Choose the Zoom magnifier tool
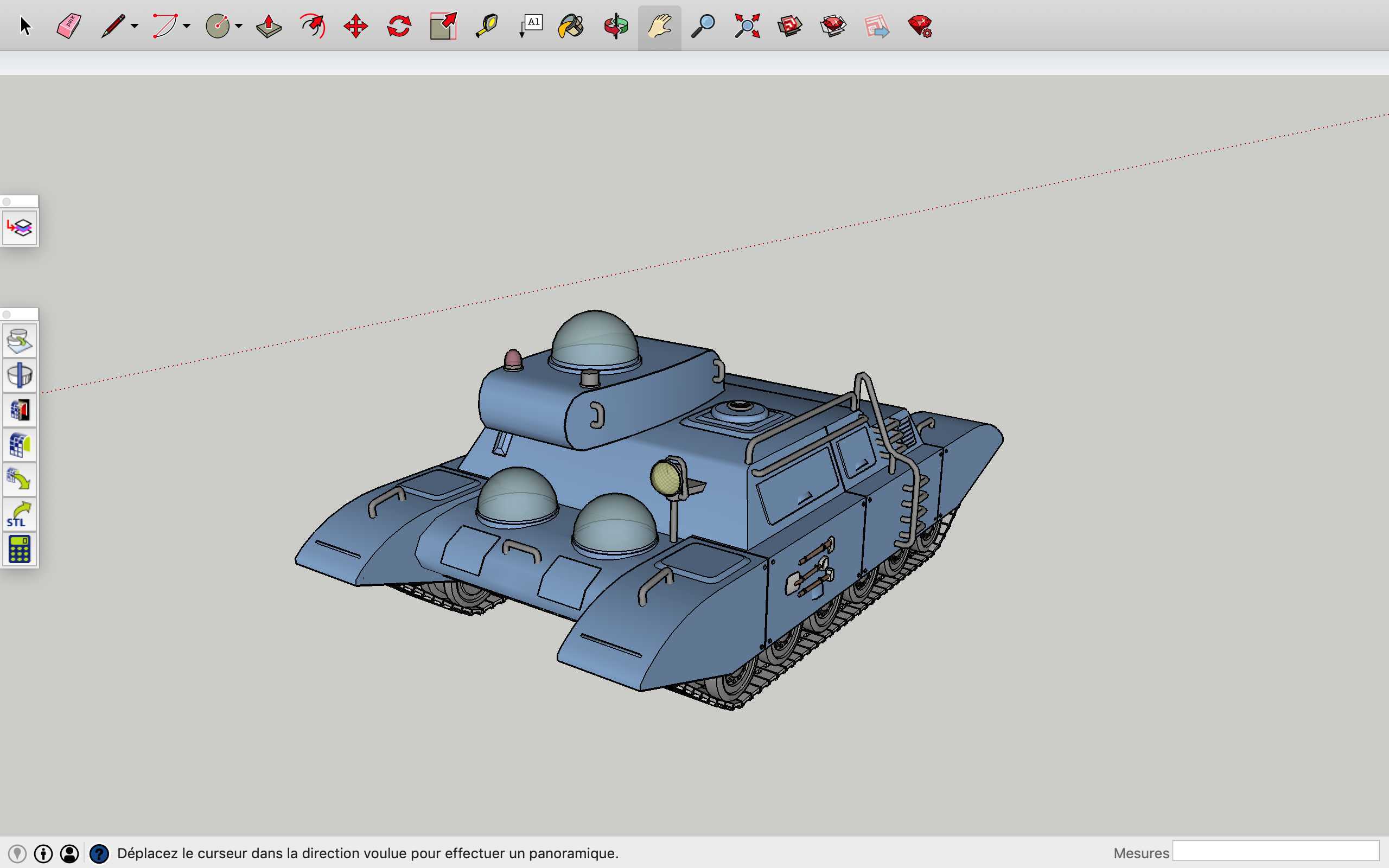Viewport: 1389px width, 868px height. pyautogui.click(x=703, y=27)
